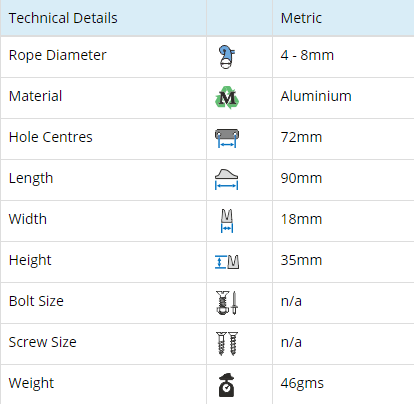Select the 18mm width value
The width and height of the screenshot is (414, 404).
point(301,219)
